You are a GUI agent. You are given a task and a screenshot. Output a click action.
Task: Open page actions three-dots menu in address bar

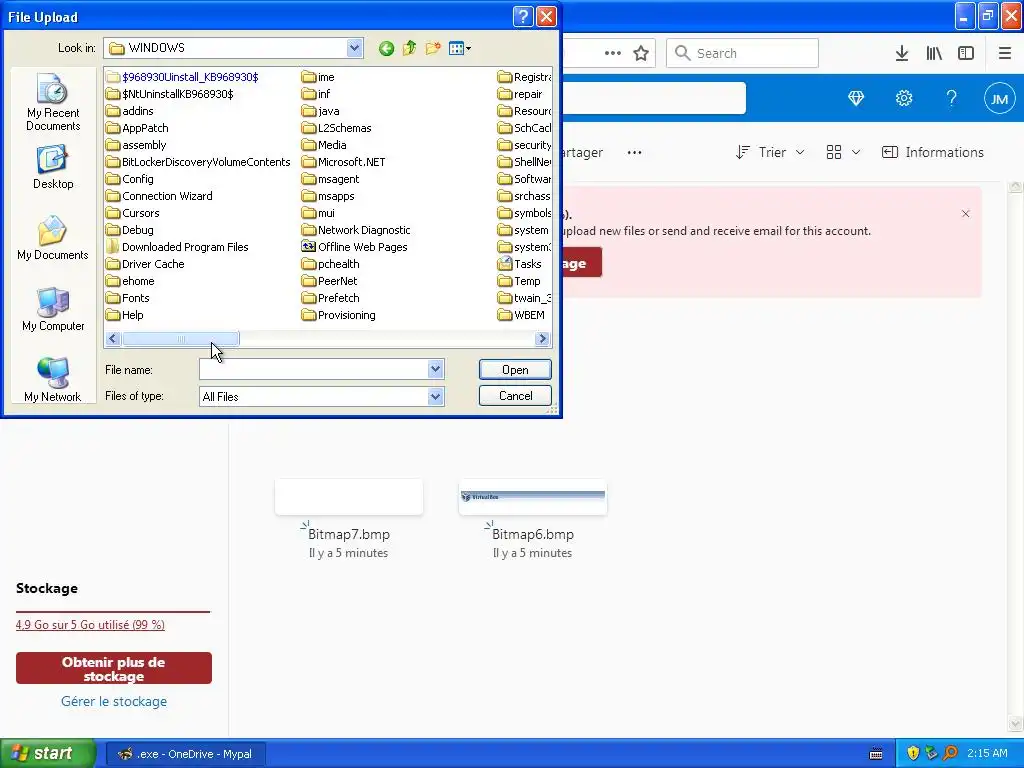tap(613, 53)
